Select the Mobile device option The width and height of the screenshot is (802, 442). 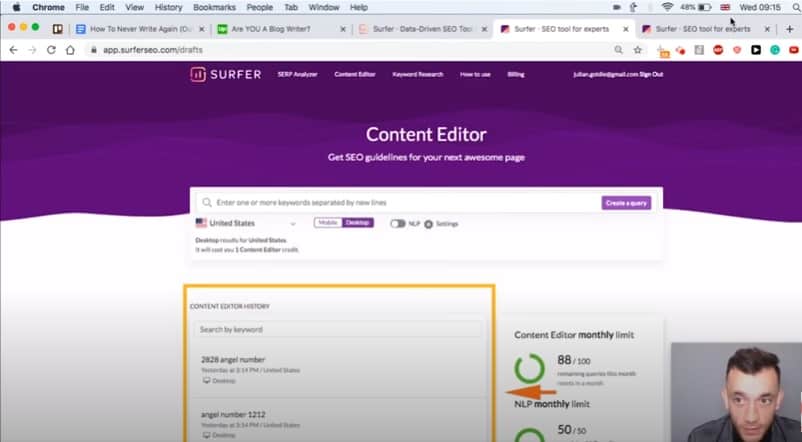(328, 223)
